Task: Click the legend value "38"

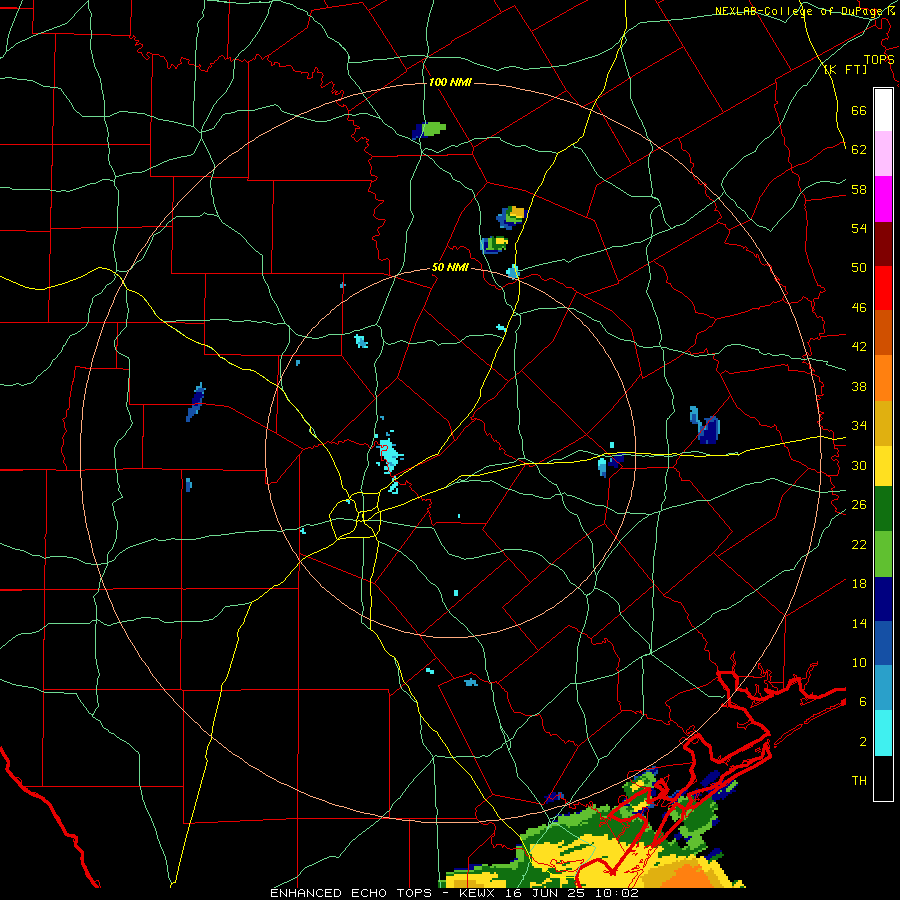Action: coord(859,386)
